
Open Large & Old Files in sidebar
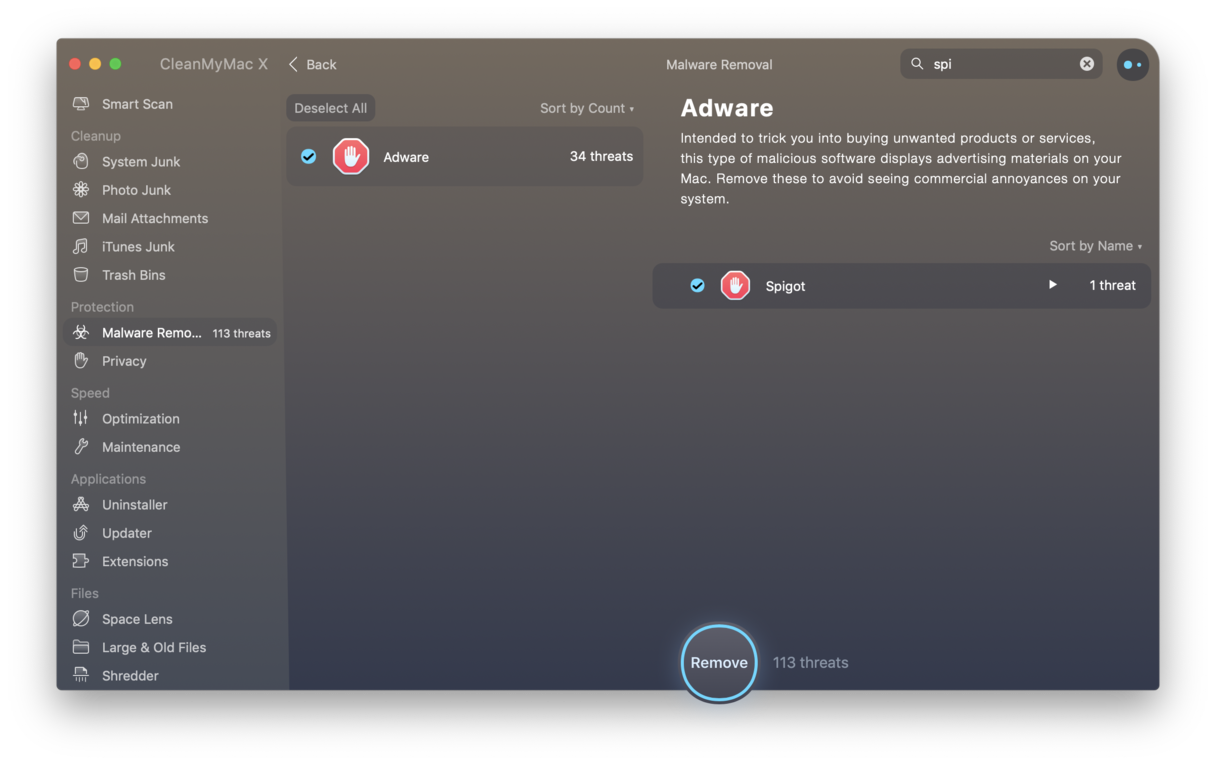tap(154, 648)
